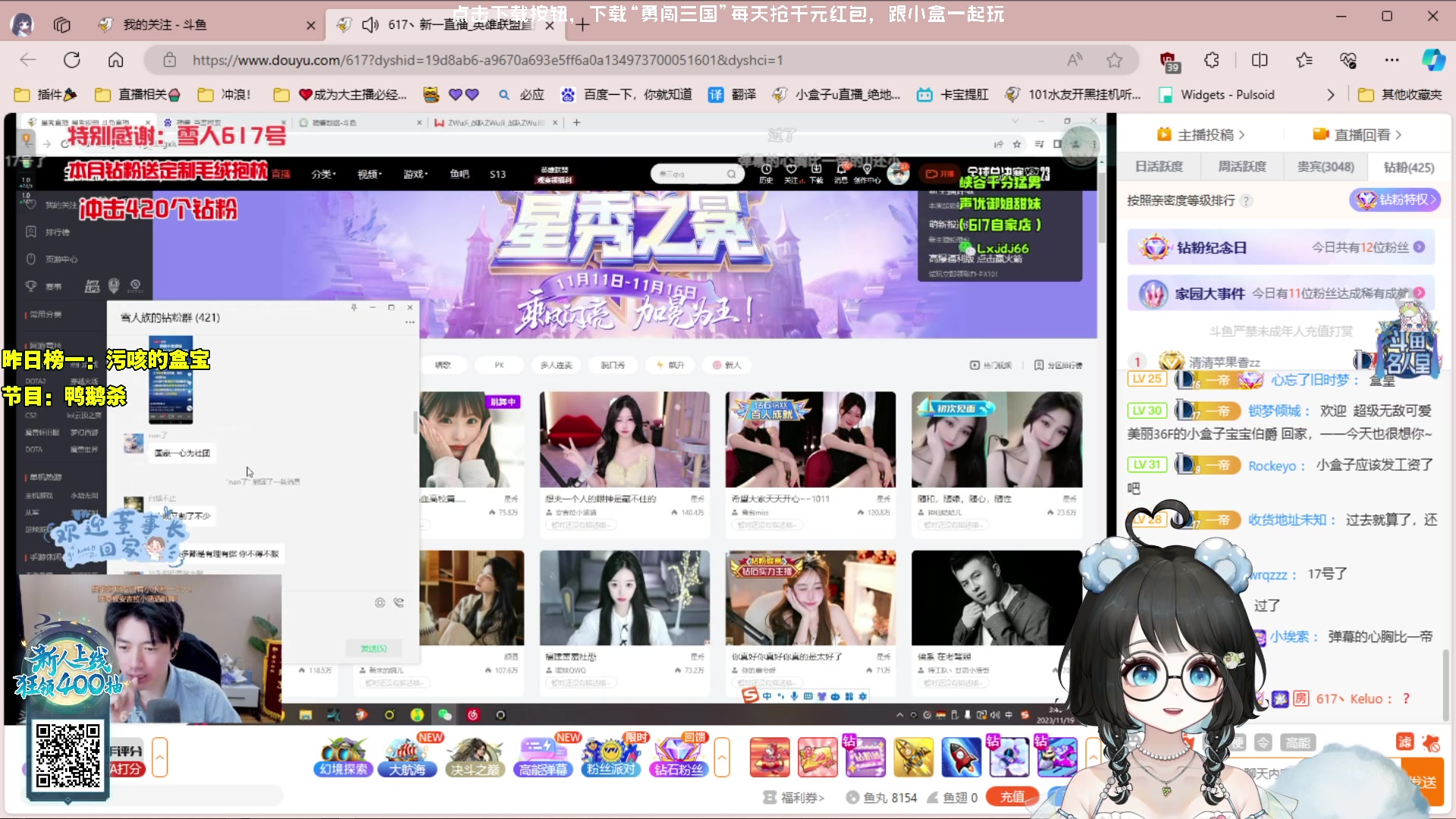Select the 幻境探索 game icon
The height and width of the screenshot is (819, 1456).
click(x=342, y=757)
